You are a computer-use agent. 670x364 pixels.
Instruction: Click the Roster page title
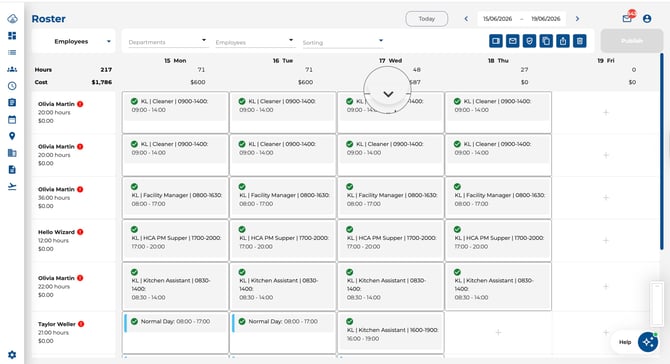click(49, 19)
